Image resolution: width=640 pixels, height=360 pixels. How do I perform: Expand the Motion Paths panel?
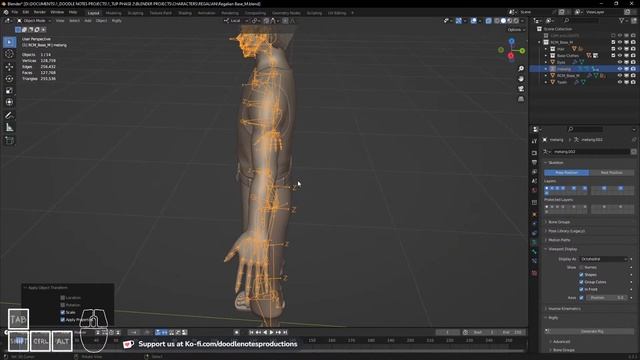click(559, 240)
